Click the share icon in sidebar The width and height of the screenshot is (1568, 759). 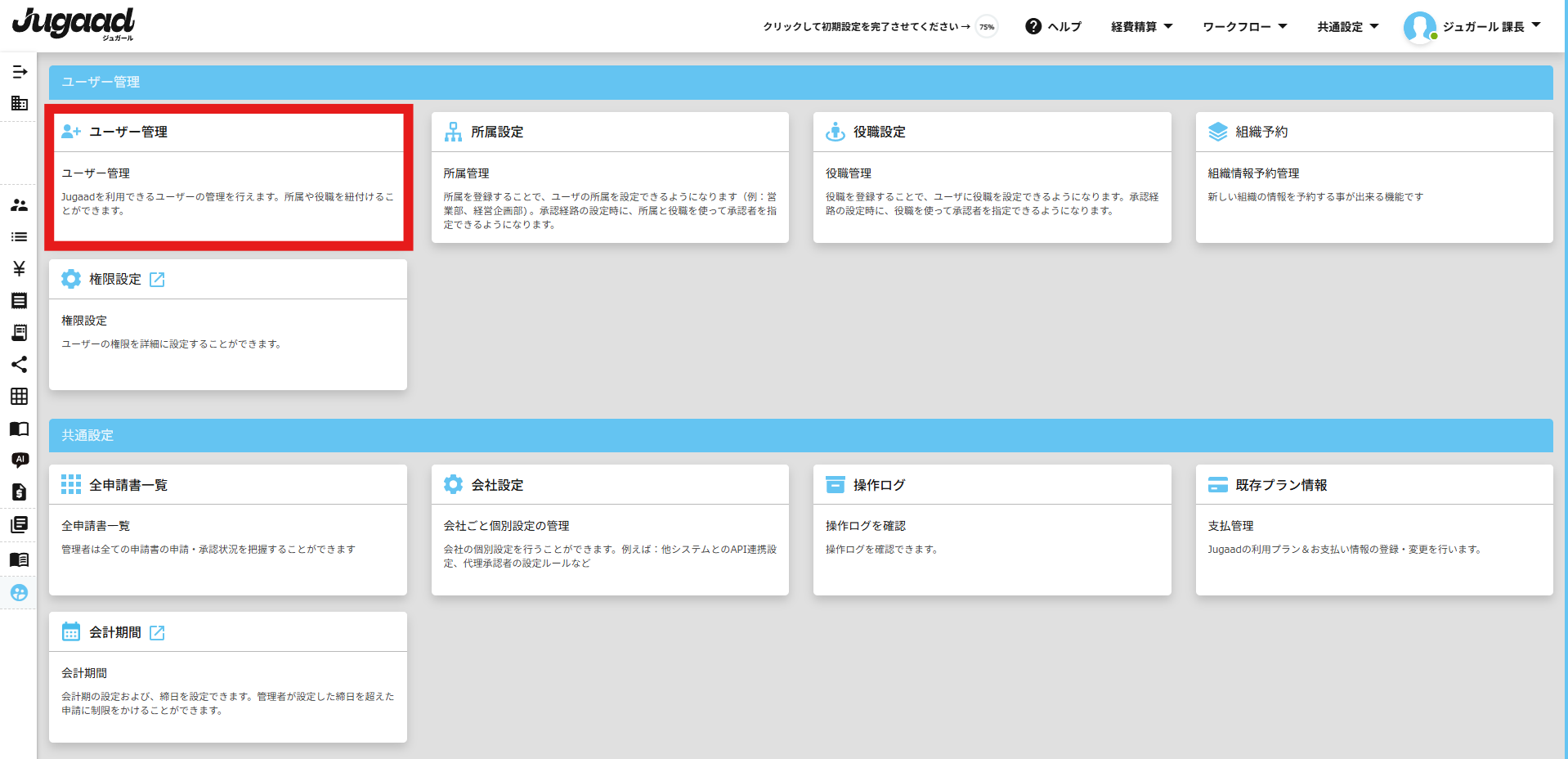click(20, 364)
